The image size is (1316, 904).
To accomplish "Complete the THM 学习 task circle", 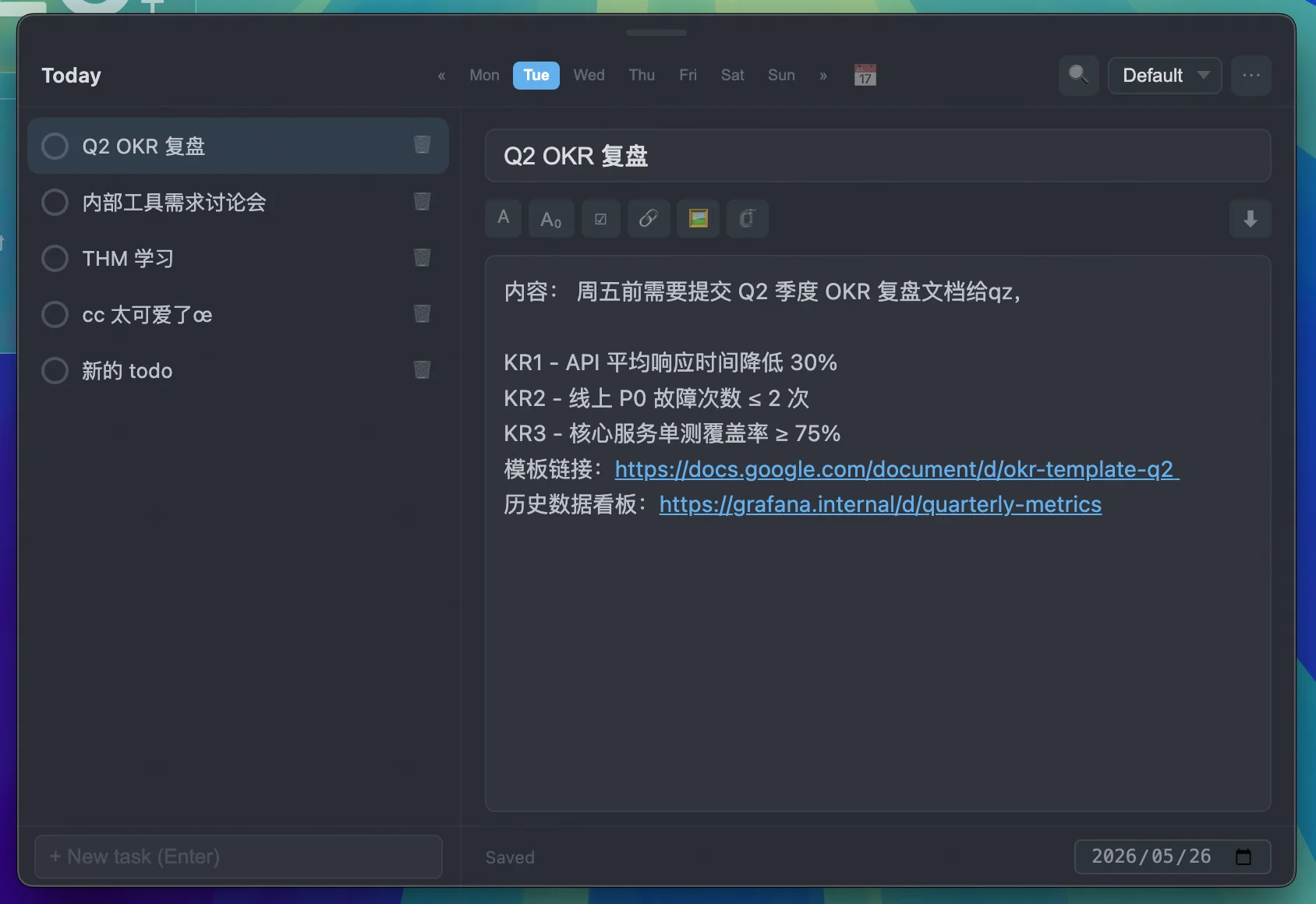I will (x=55, y=258).
